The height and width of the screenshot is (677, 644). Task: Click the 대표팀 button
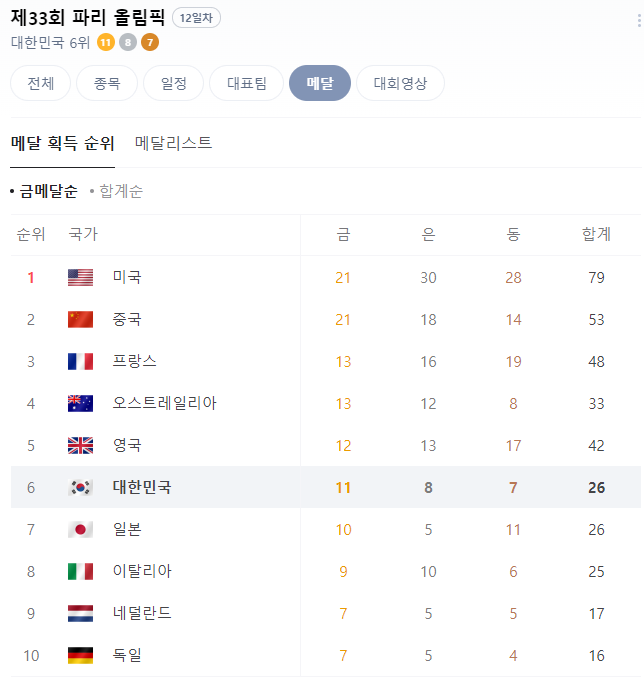click(x=246, y=83)
